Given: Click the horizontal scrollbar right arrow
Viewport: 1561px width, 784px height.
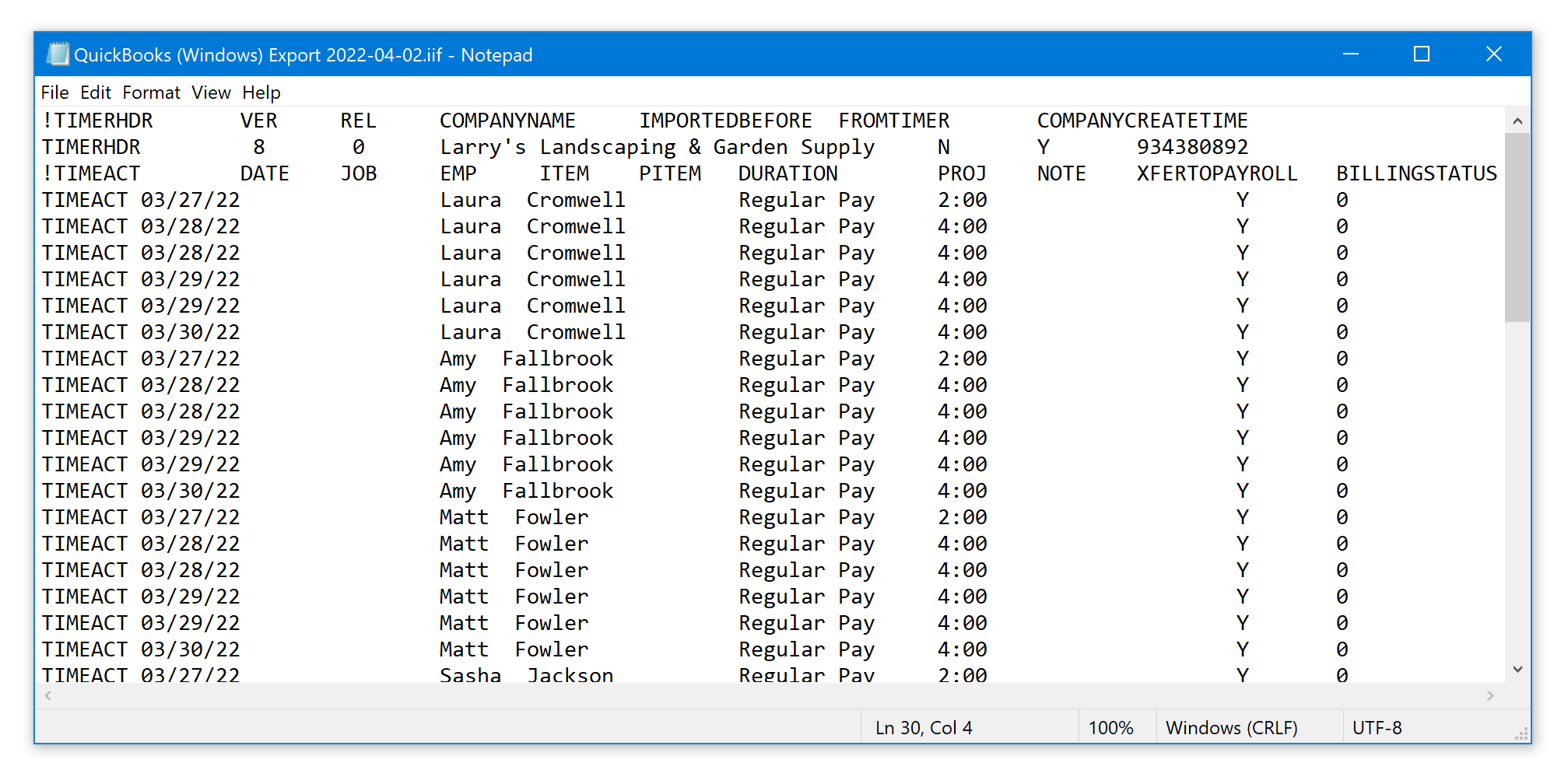Looking at the screenshot, I should coord(1490,695).
